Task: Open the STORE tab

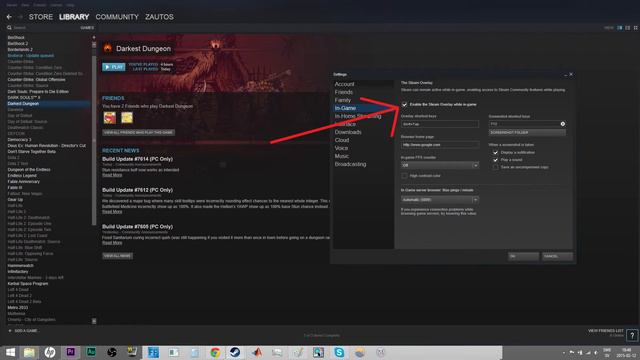Action: [41, 17]
